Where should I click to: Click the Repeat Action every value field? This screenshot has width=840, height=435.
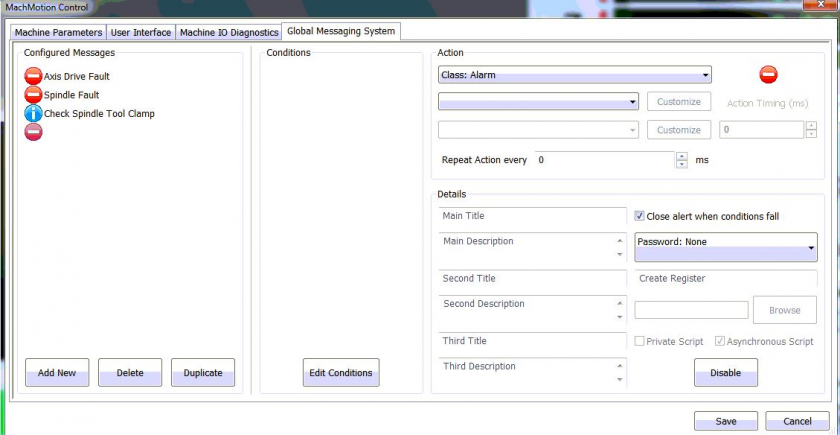click(605, 160)
